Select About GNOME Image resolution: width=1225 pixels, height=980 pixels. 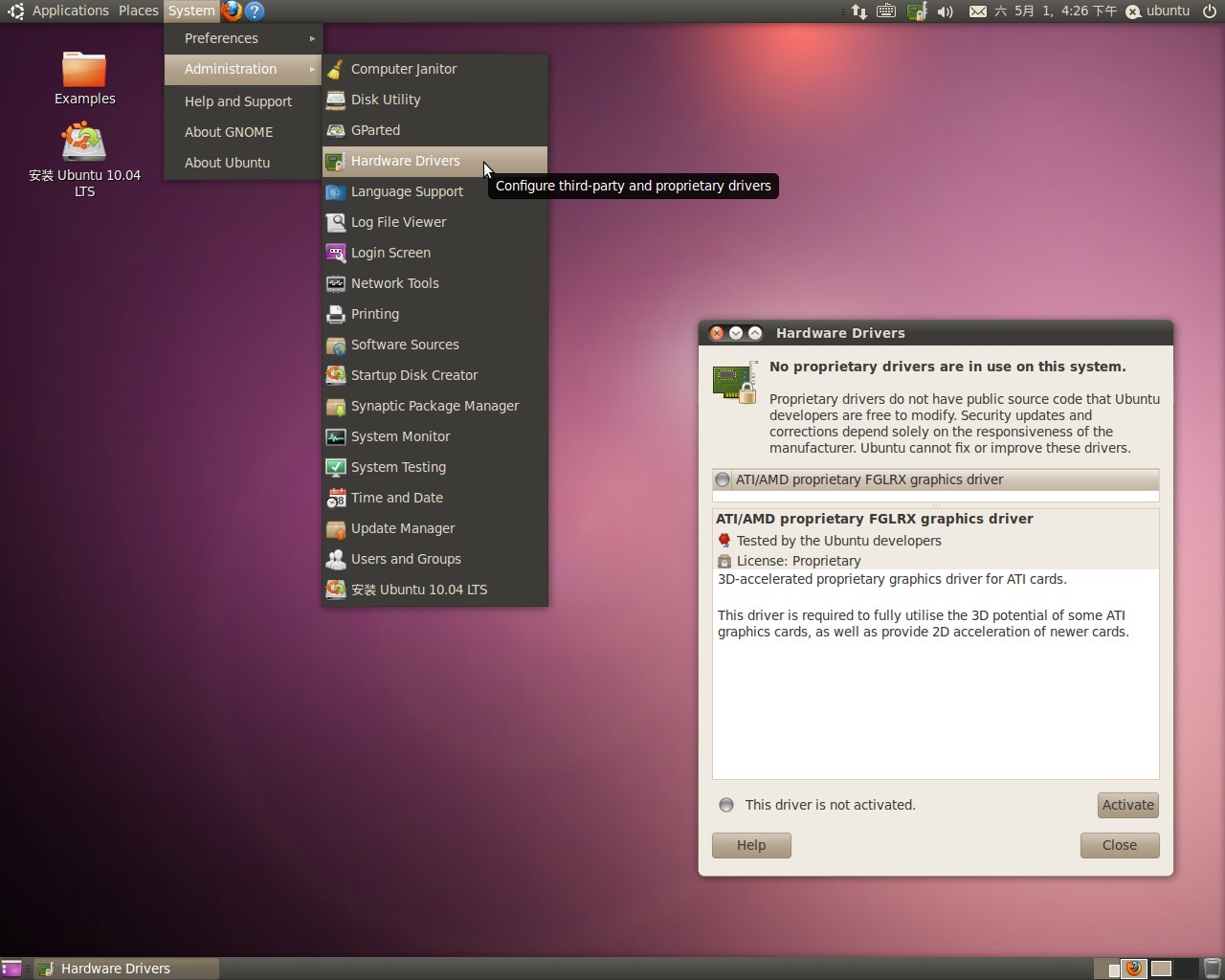tap(243, 132)
